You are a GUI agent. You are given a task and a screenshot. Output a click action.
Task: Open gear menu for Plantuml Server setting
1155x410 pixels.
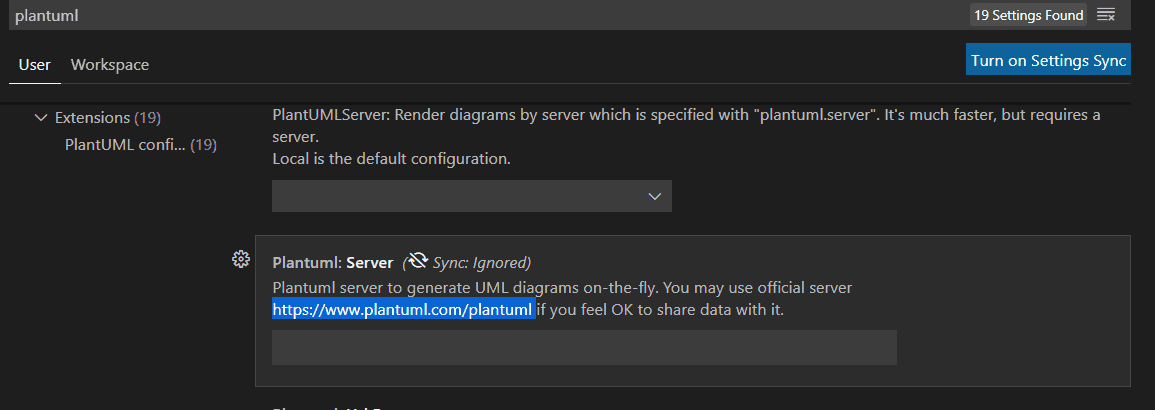[x=240, y=260]
